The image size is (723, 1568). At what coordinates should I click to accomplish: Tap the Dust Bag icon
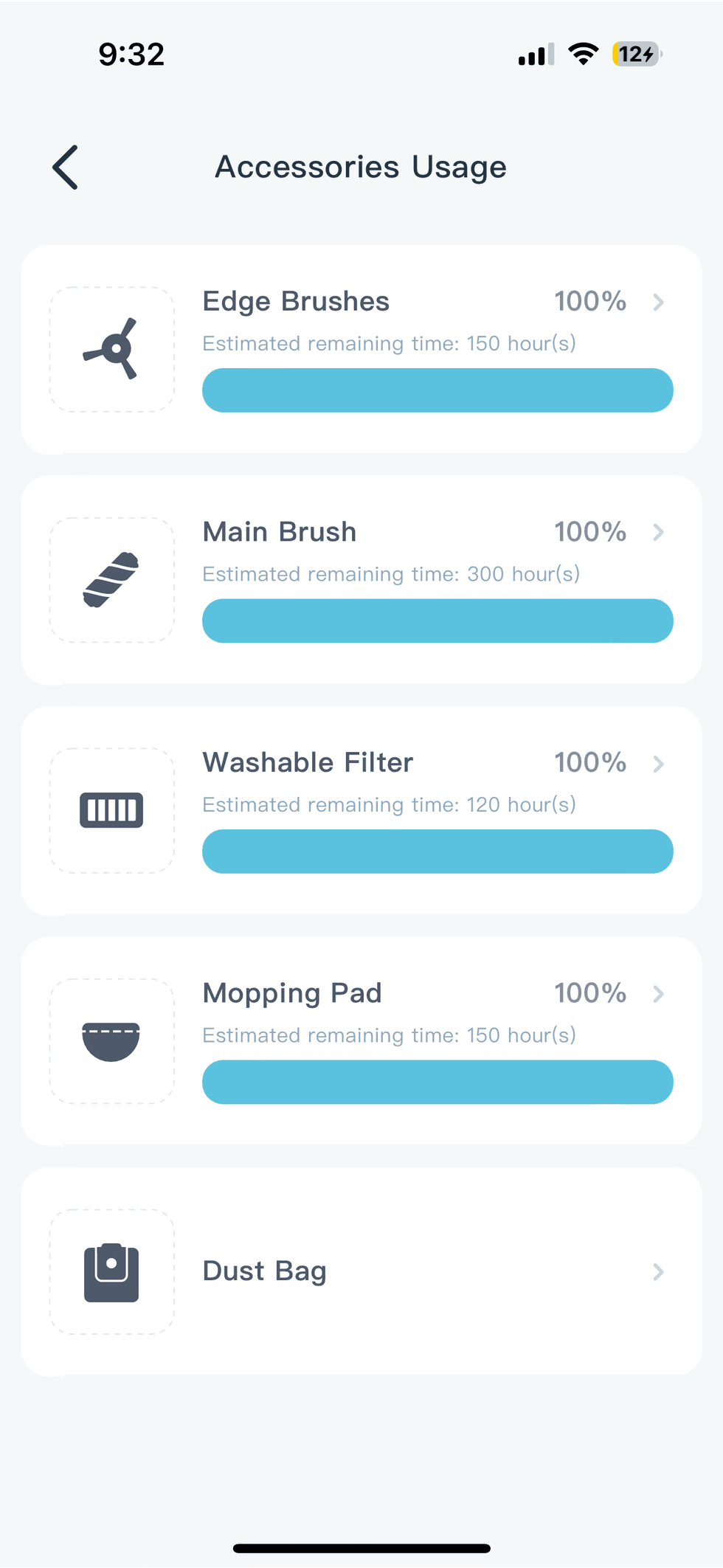coord(111,1272)
